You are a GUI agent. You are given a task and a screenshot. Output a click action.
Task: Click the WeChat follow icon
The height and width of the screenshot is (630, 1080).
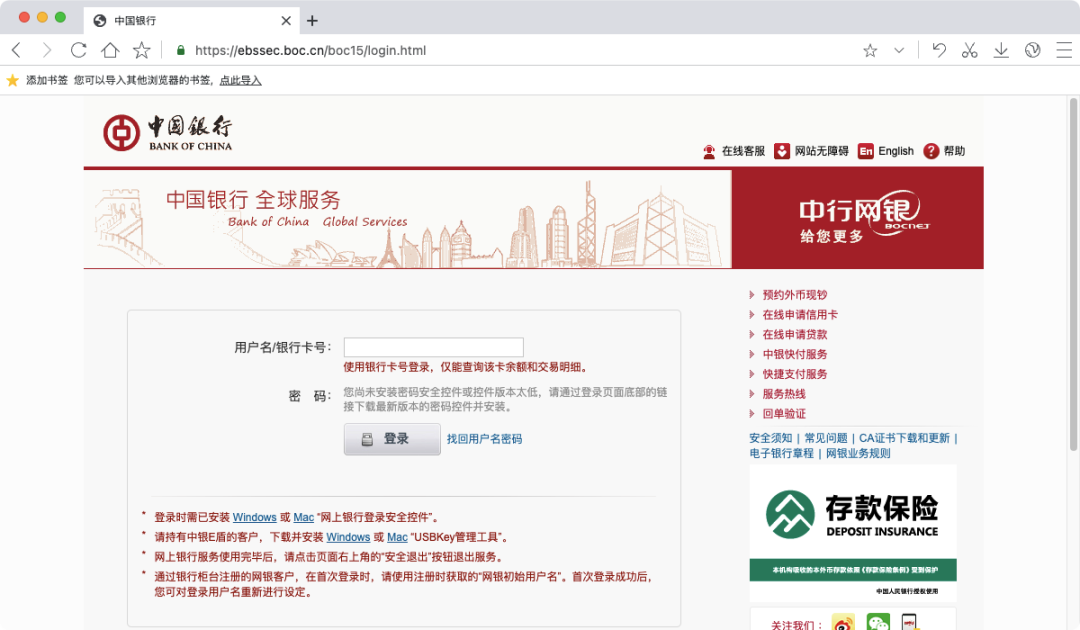(878, 622)
